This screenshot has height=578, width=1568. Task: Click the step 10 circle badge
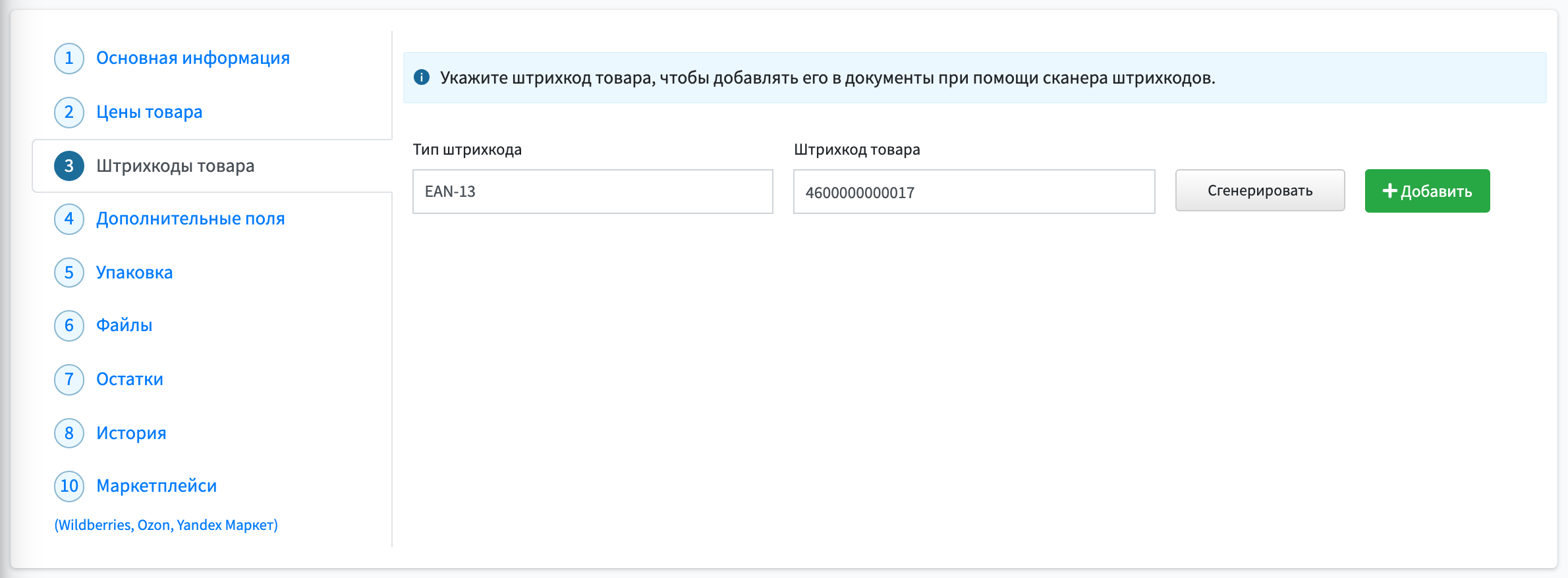pyautogui.click(x=69, y=486)
